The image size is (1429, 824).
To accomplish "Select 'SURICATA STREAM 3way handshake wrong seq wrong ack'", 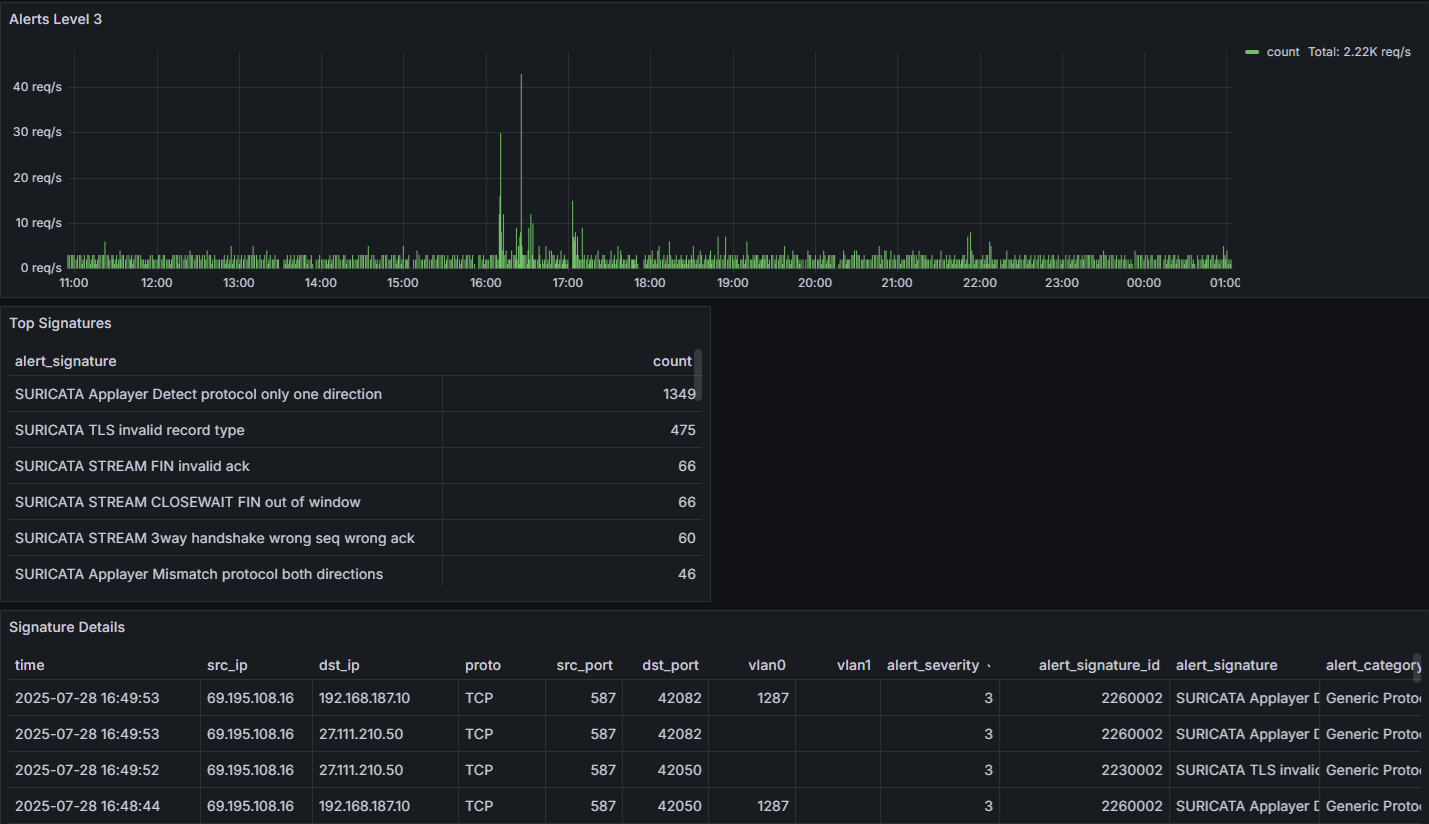I will pos(355,538).
